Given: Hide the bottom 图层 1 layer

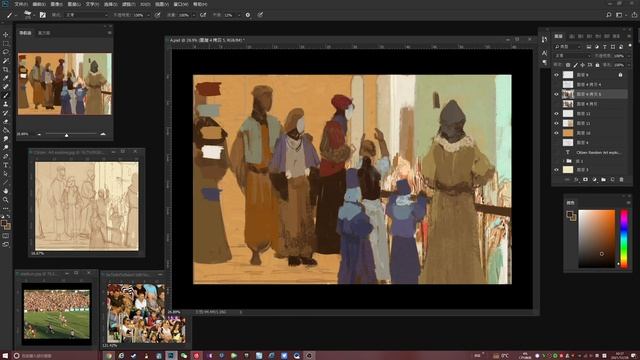Looking at the screenshot, I should click(556, 170).
